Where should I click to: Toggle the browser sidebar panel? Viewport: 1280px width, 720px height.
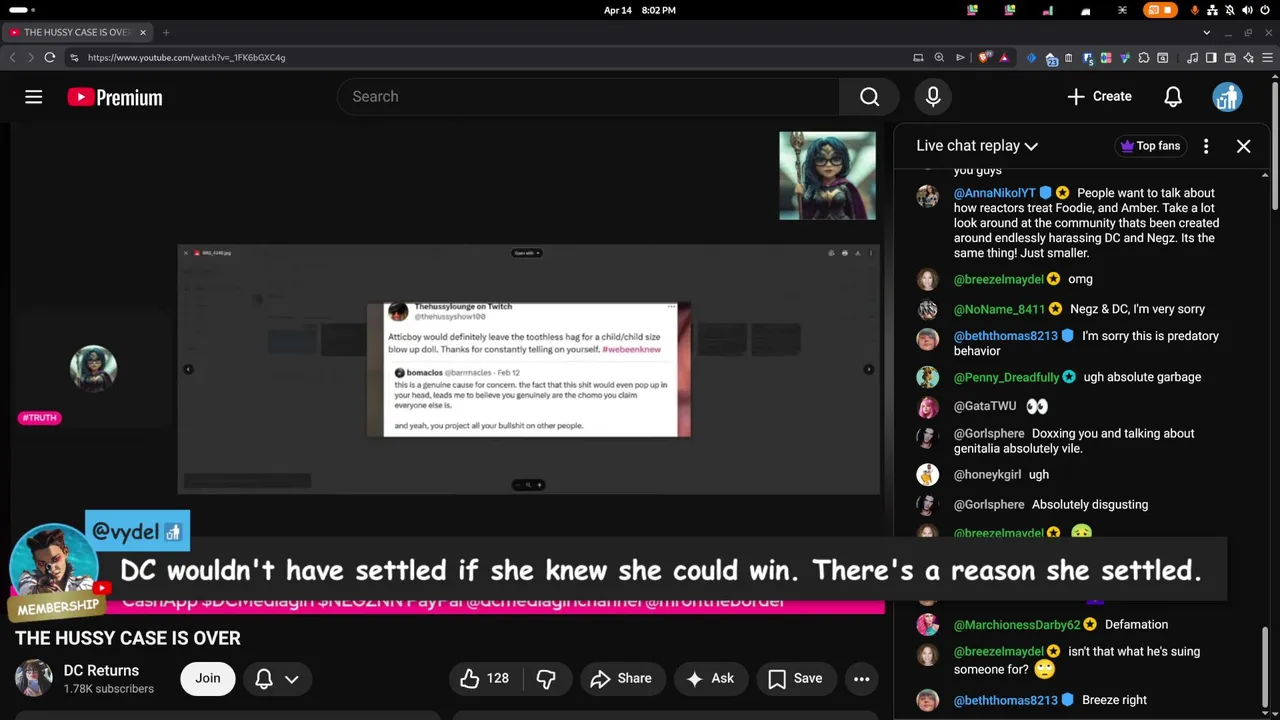pos(1211,58)
